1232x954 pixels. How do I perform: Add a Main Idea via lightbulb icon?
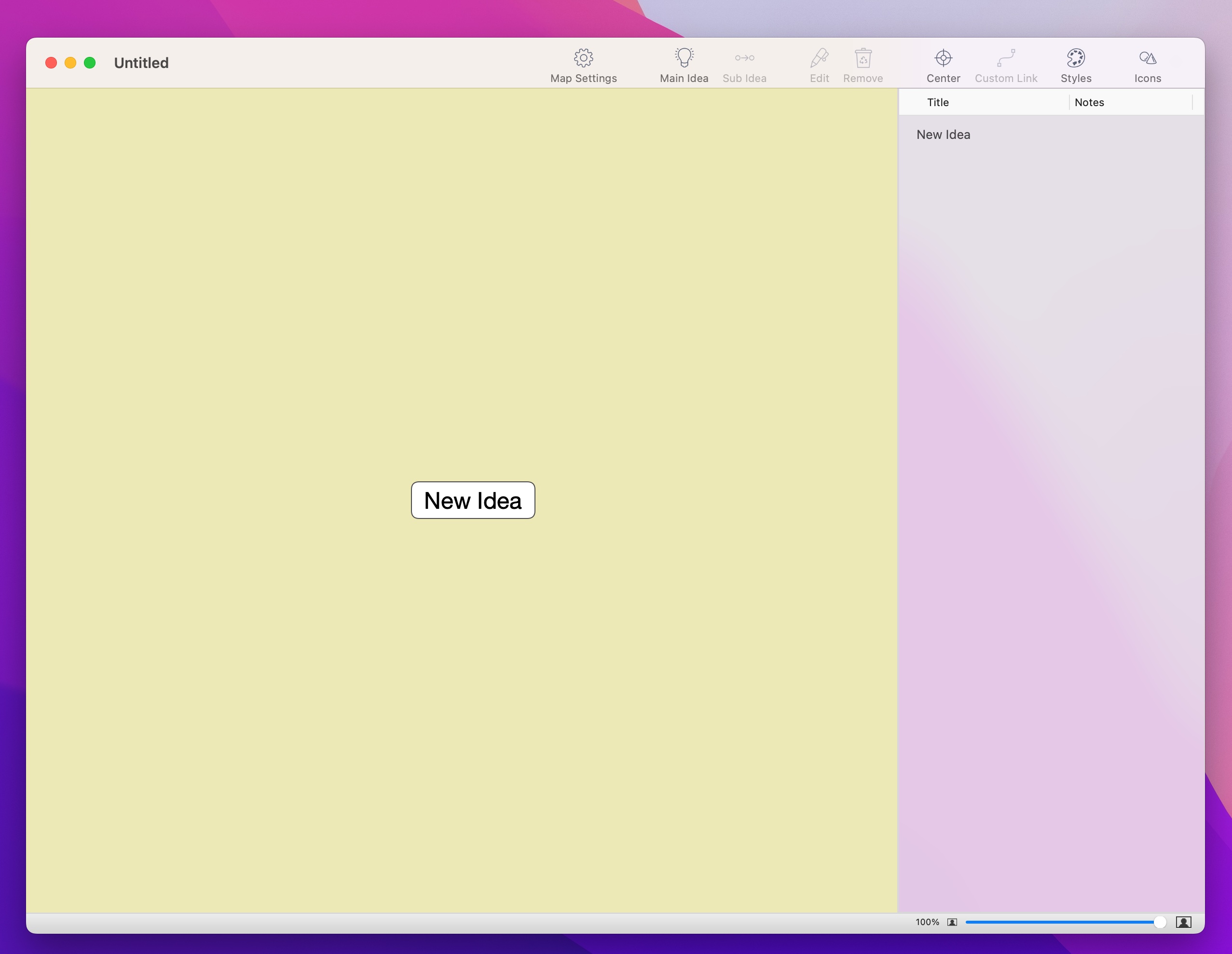[684, 57]
